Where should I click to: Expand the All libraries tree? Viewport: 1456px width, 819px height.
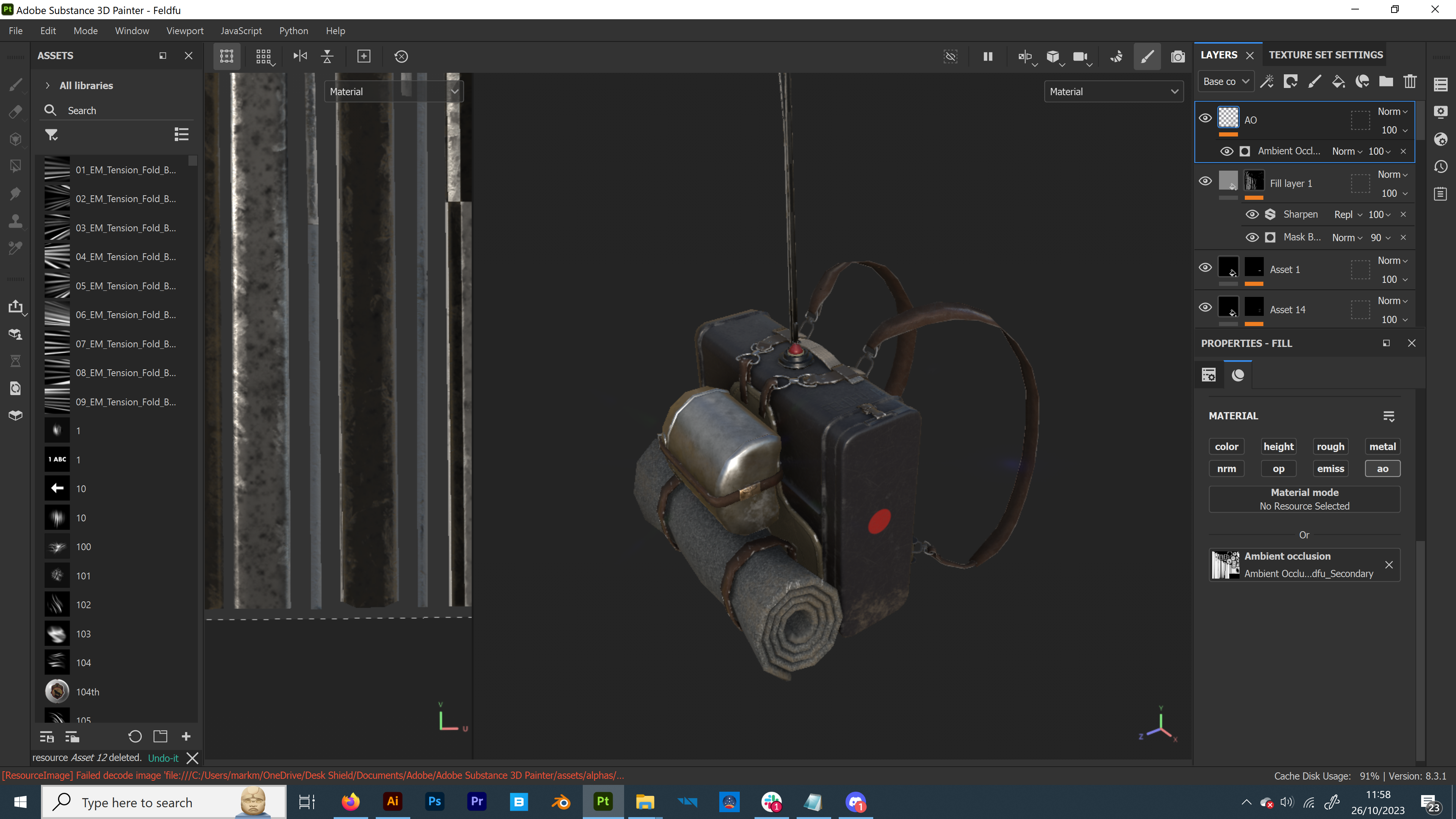(x=47, y=85)
